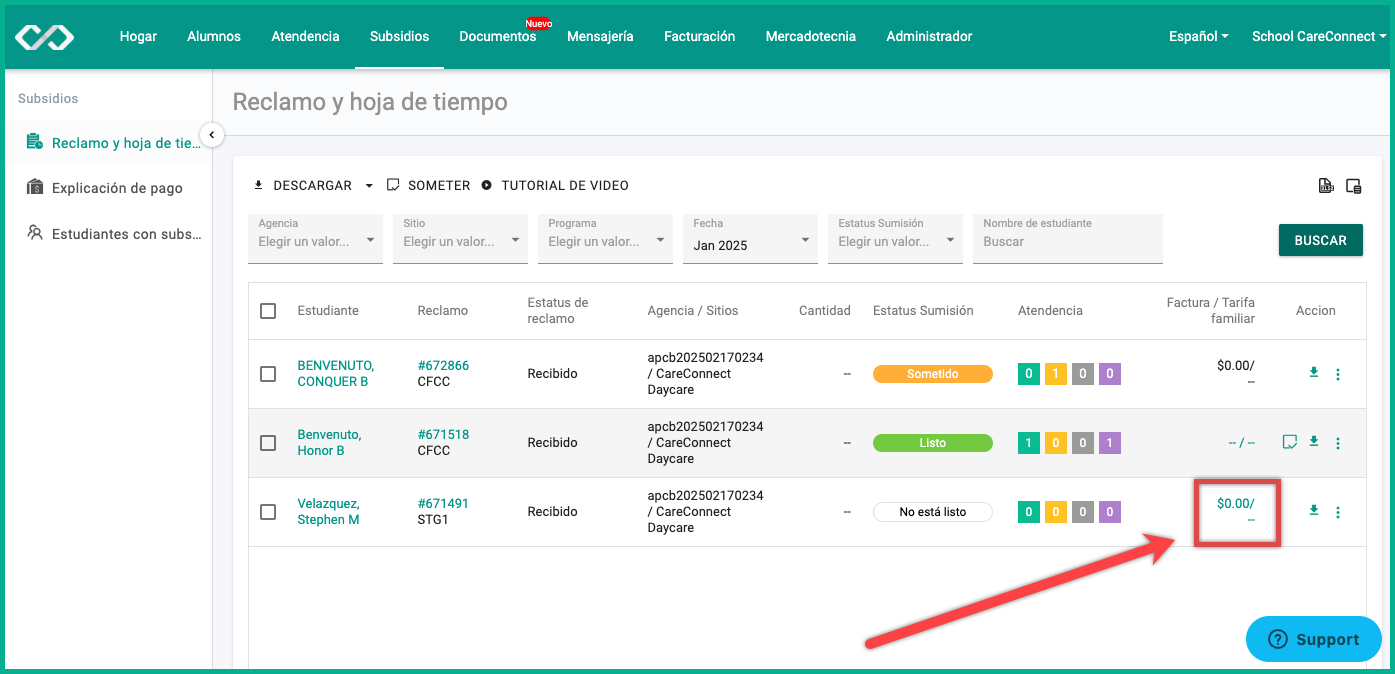Go to the Hogar menu
Screen dimensions: 1395x674
138,36
